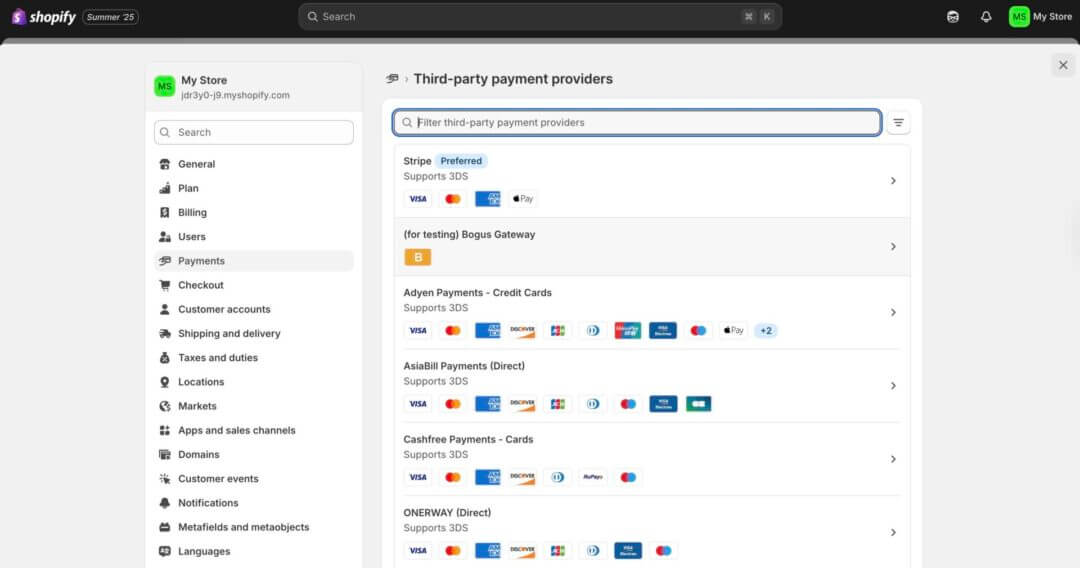Click the JCB icon under Adyen Payments
This screenshot has height=568, width=1080.
coord(558,330)
